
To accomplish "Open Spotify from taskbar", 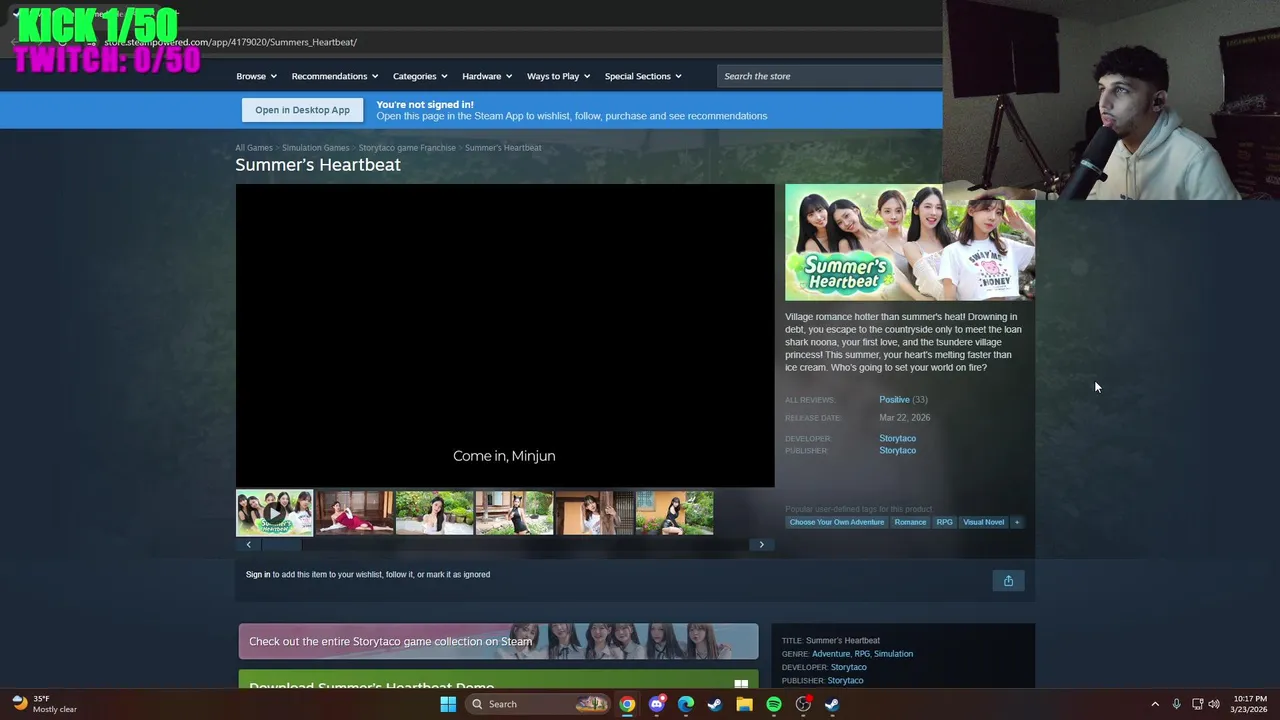I will tap(774, 704).
